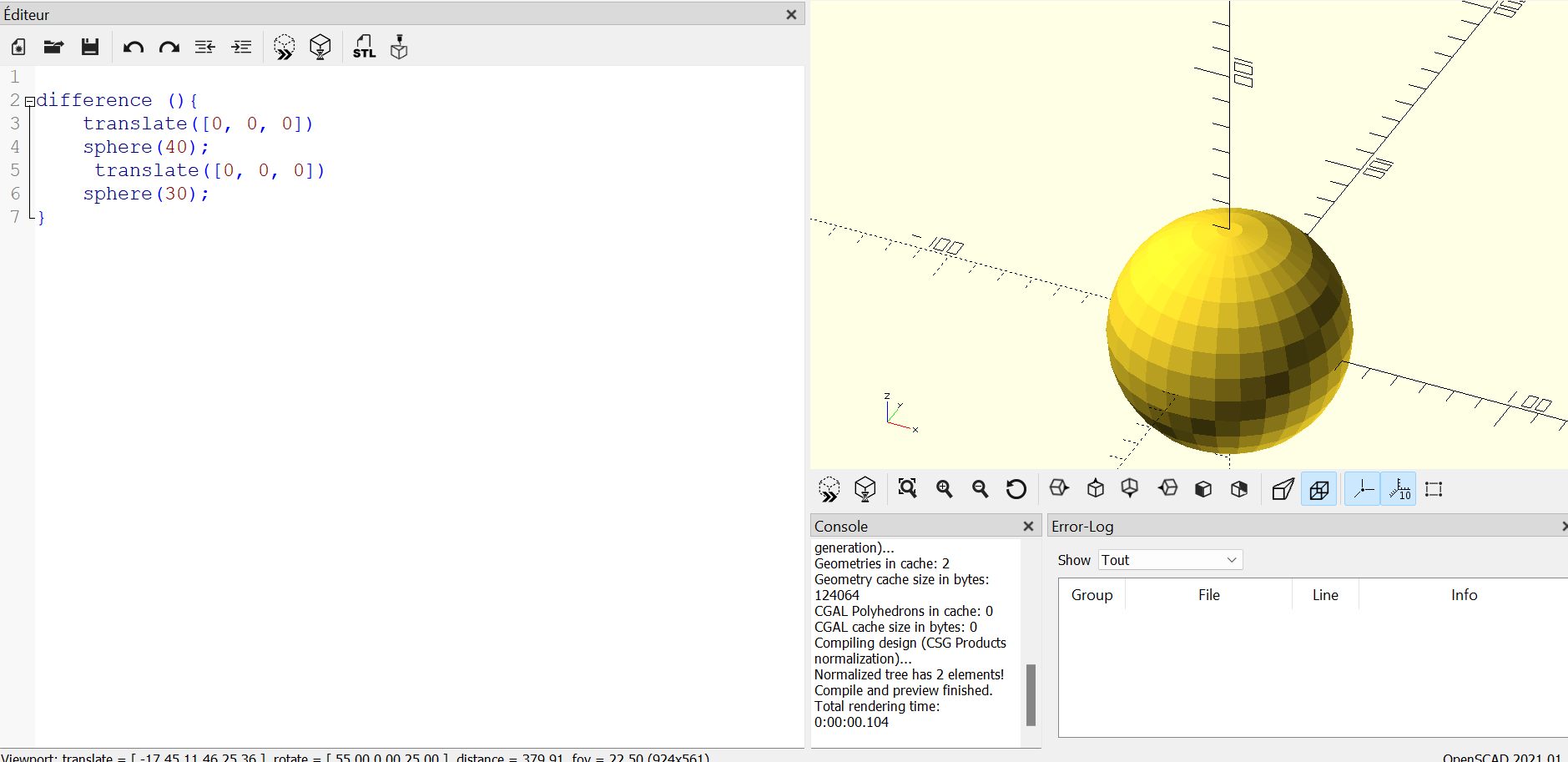Open the Show filter dropdown set to Tout

pos(1170,560)
